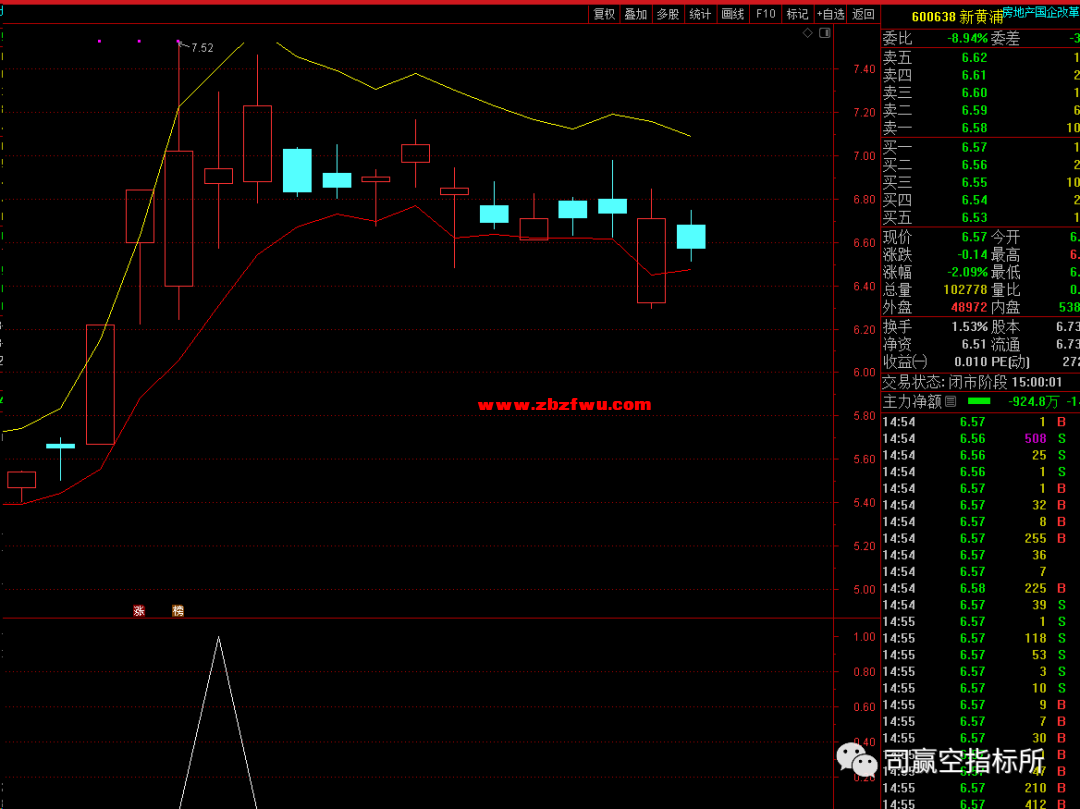Viewport: 1080px width, 809px height.
Task: Click the red 涨 marker icon
Action: click(139, 610)
